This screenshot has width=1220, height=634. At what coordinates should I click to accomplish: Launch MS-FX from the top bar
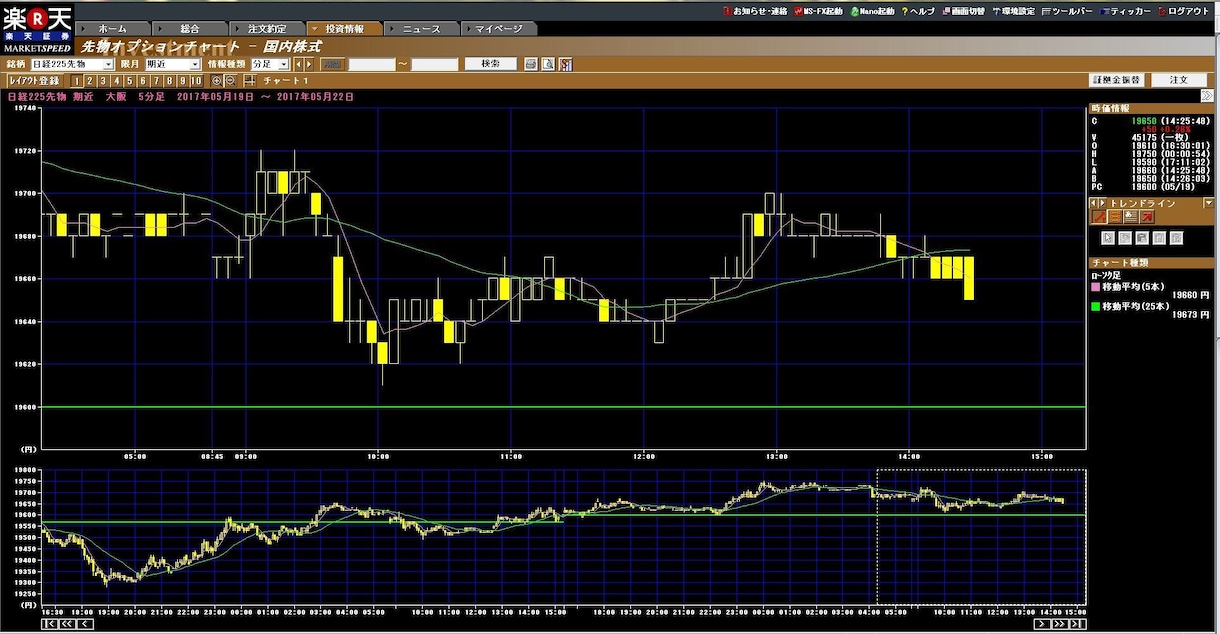click(x=817, y=11)
